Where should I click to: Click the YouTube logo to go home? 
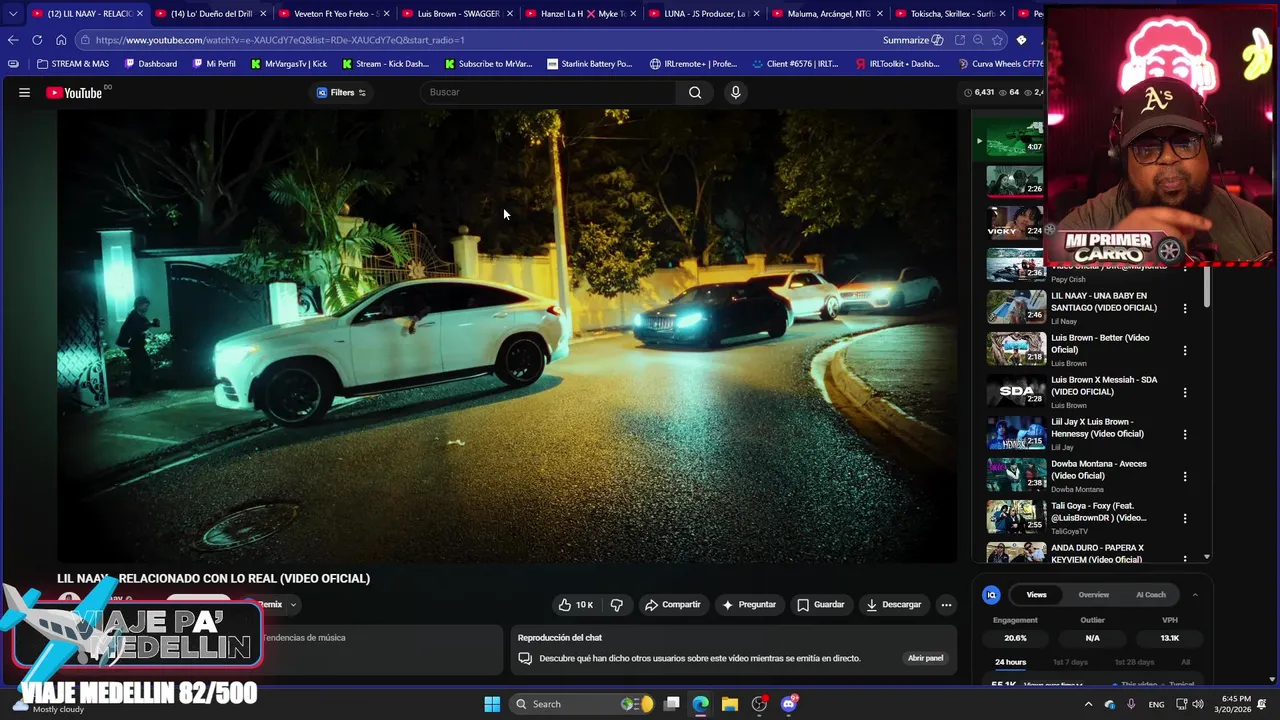point(74,93)
